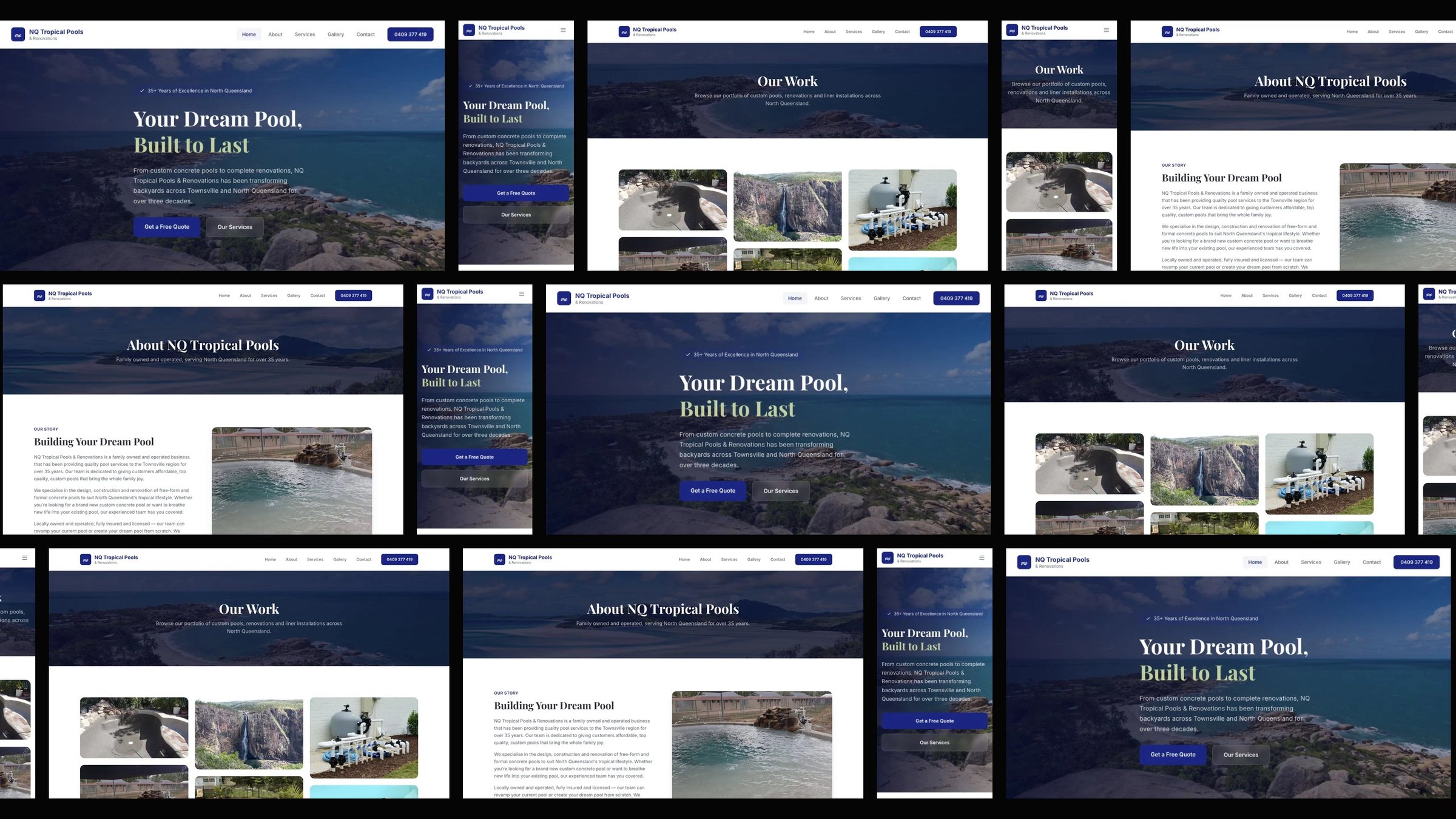Screen dimensions: 1456x819
Task: Open pool filter pump photo in bottom-row desktop Our Work gallery
Action: coord(364,738)
